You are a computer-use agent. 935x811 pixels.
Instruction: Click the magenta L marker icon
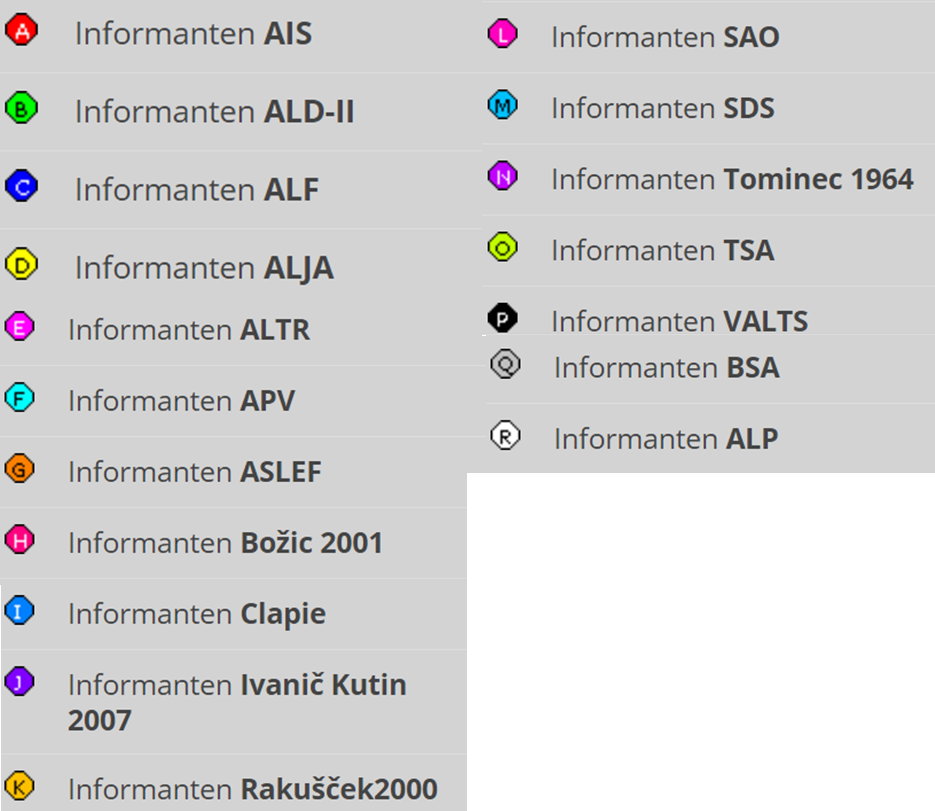(x=503, y=34)
